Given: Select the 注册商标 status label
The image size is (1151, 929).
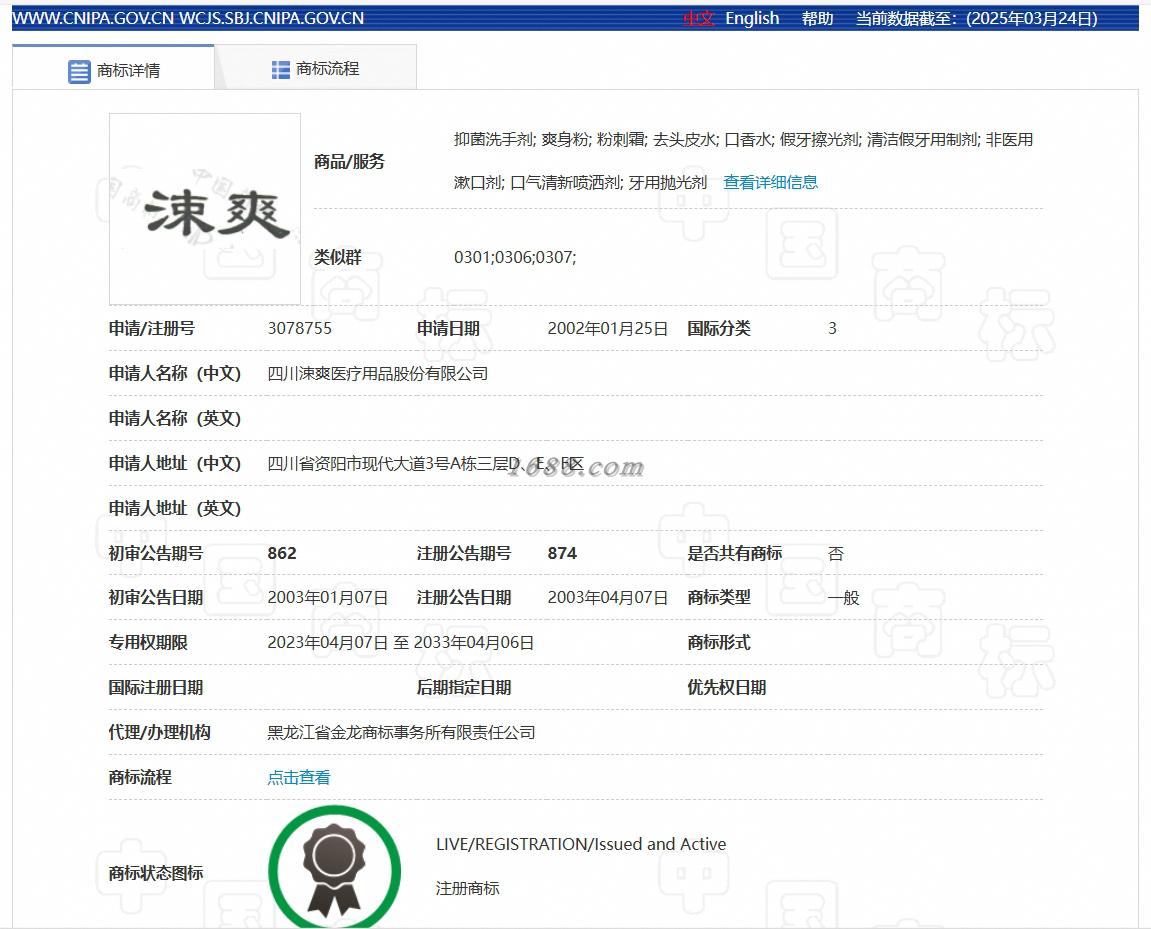Looking at the screenshot, I should [x=468, y=889].
